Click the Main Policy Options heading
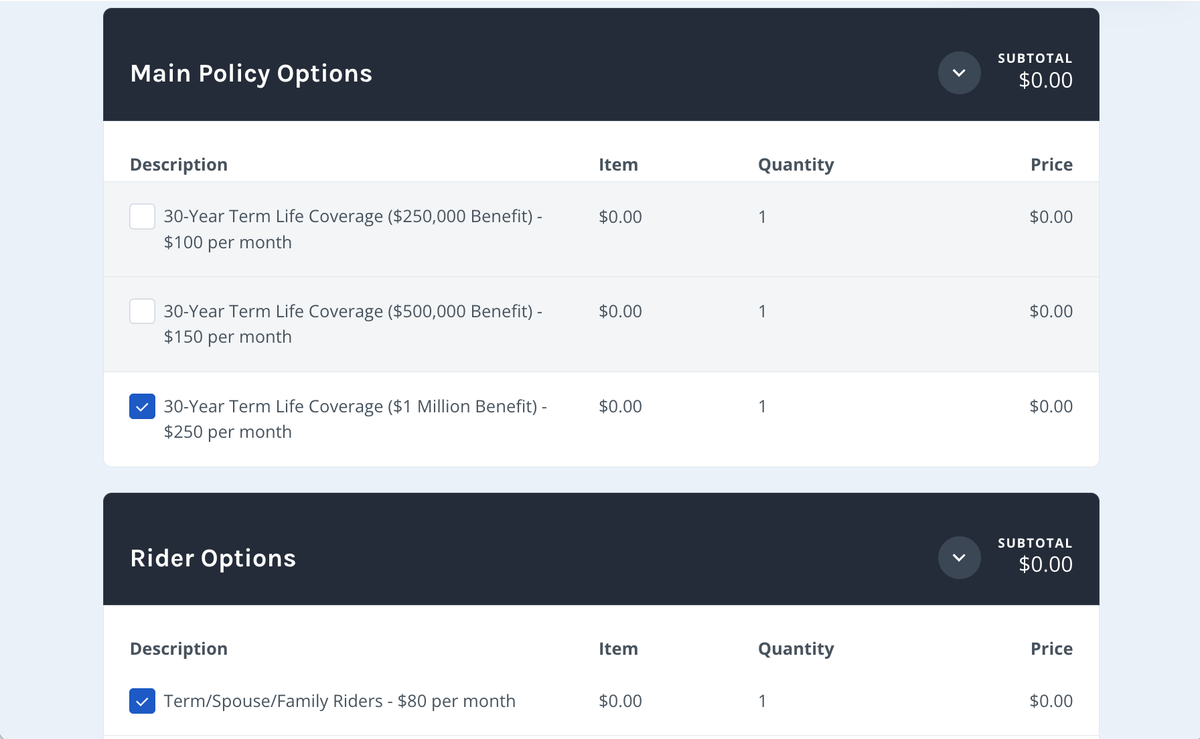Image resolution: width=1200 pixels, height=739 pixels. (251, 74)
